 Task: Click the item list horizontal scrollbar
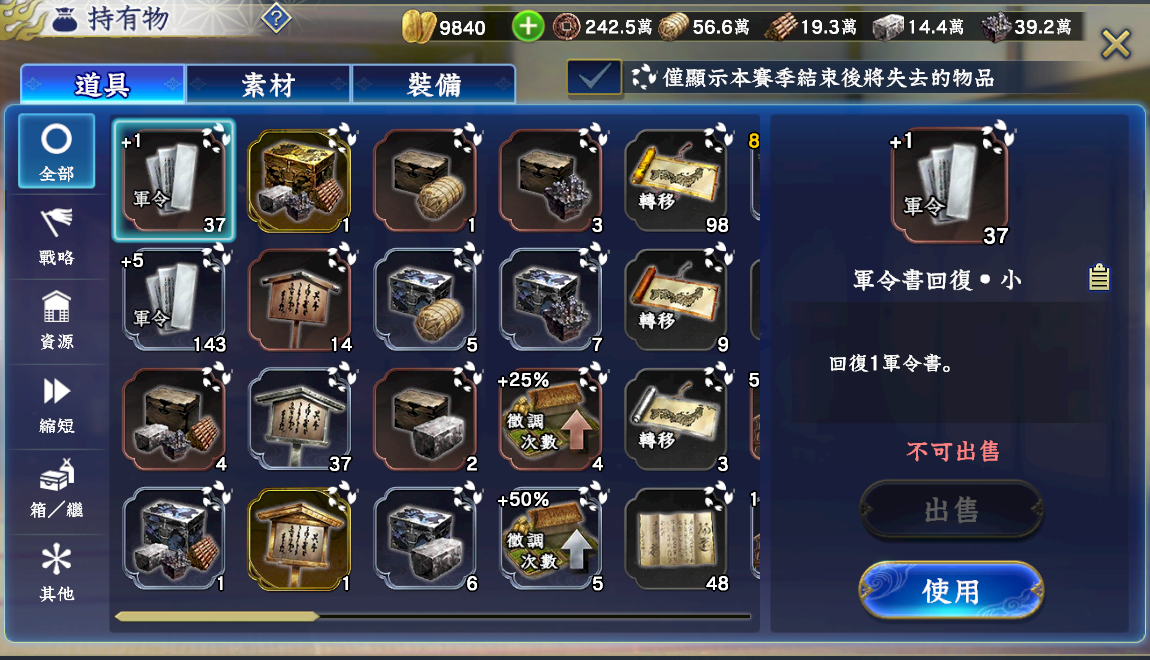click(x=433, y=617)
